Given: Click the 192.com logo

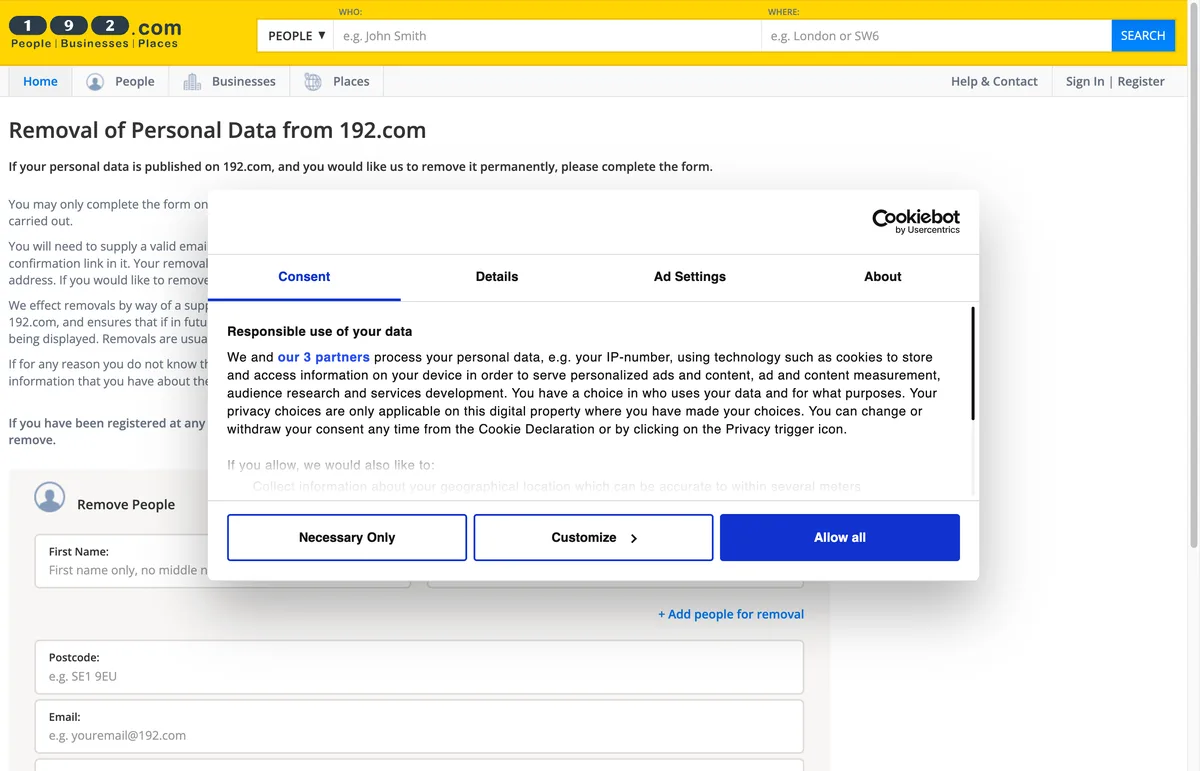Looking at the screenshot, I should (x=95, y=32).
